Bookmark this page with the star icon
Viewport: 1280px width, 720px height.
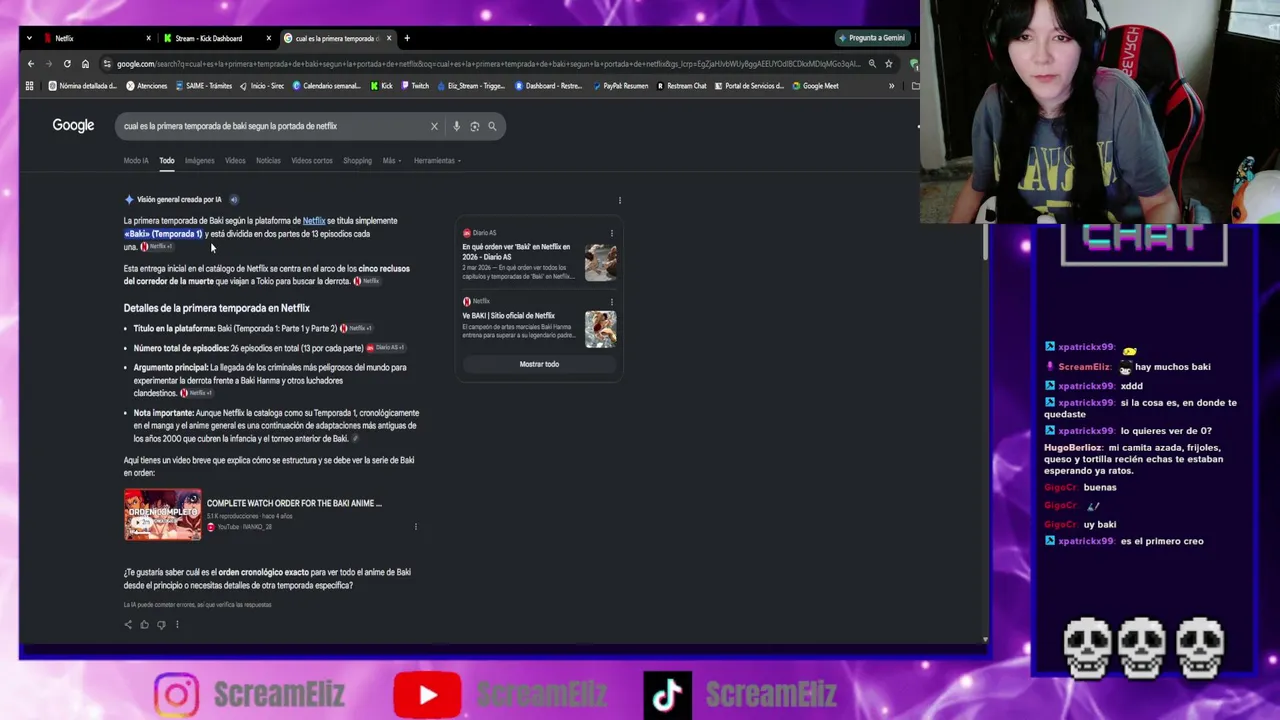click(888, 64)
